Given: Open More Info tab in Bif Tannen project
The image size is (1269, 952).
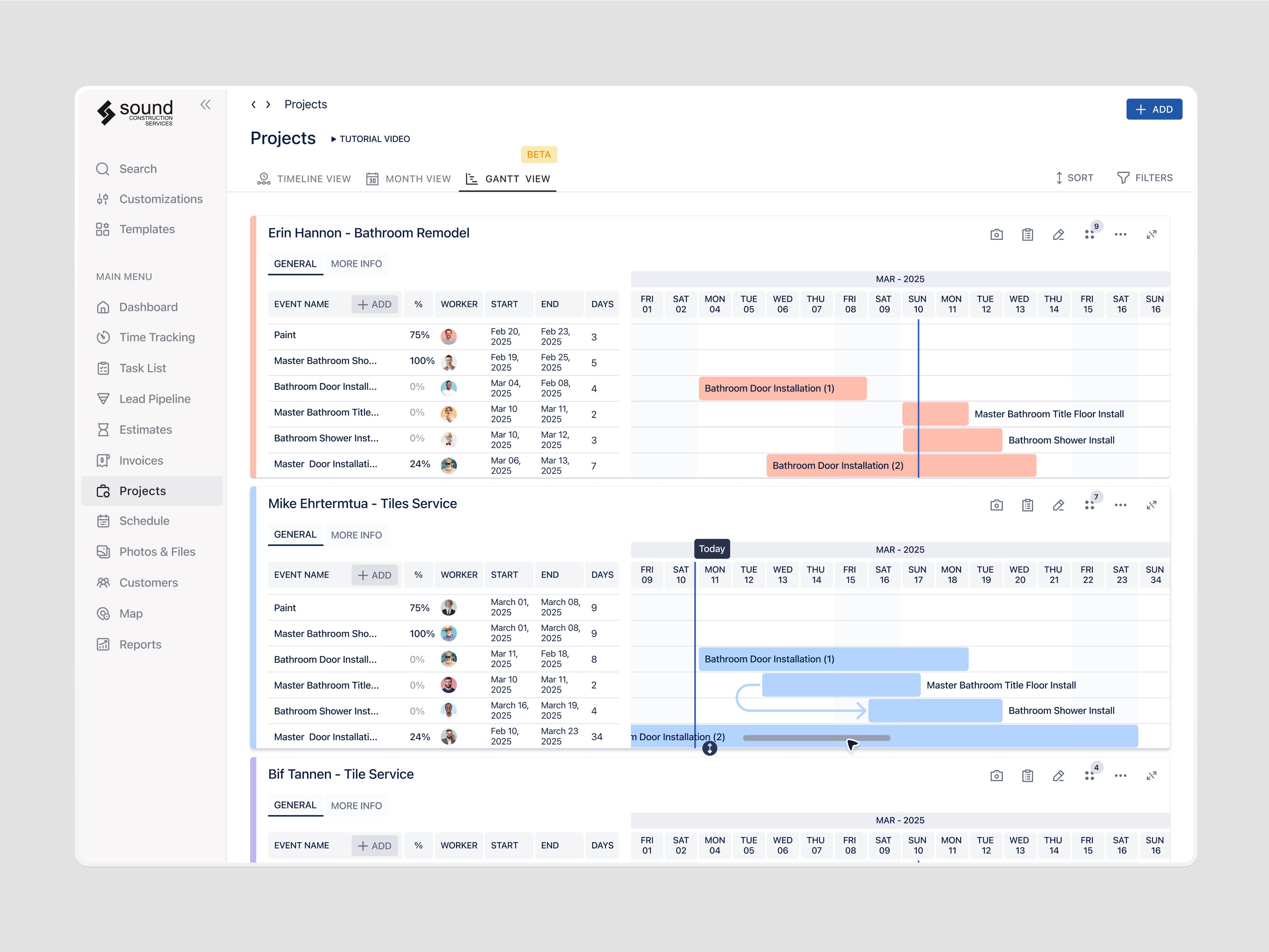Looking at the screenshot, I should 356,806.
